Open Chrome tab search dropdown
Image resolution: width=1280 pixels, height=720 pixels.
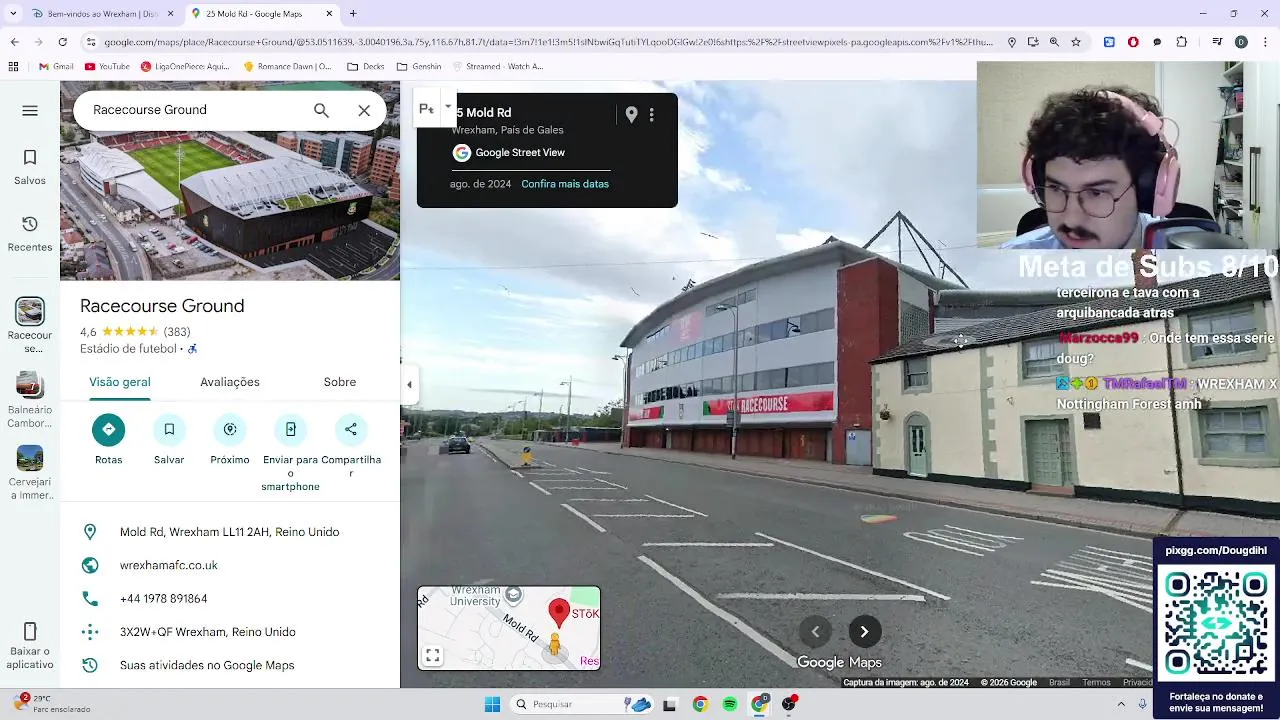pyautogui.click(x=11, y=14)
